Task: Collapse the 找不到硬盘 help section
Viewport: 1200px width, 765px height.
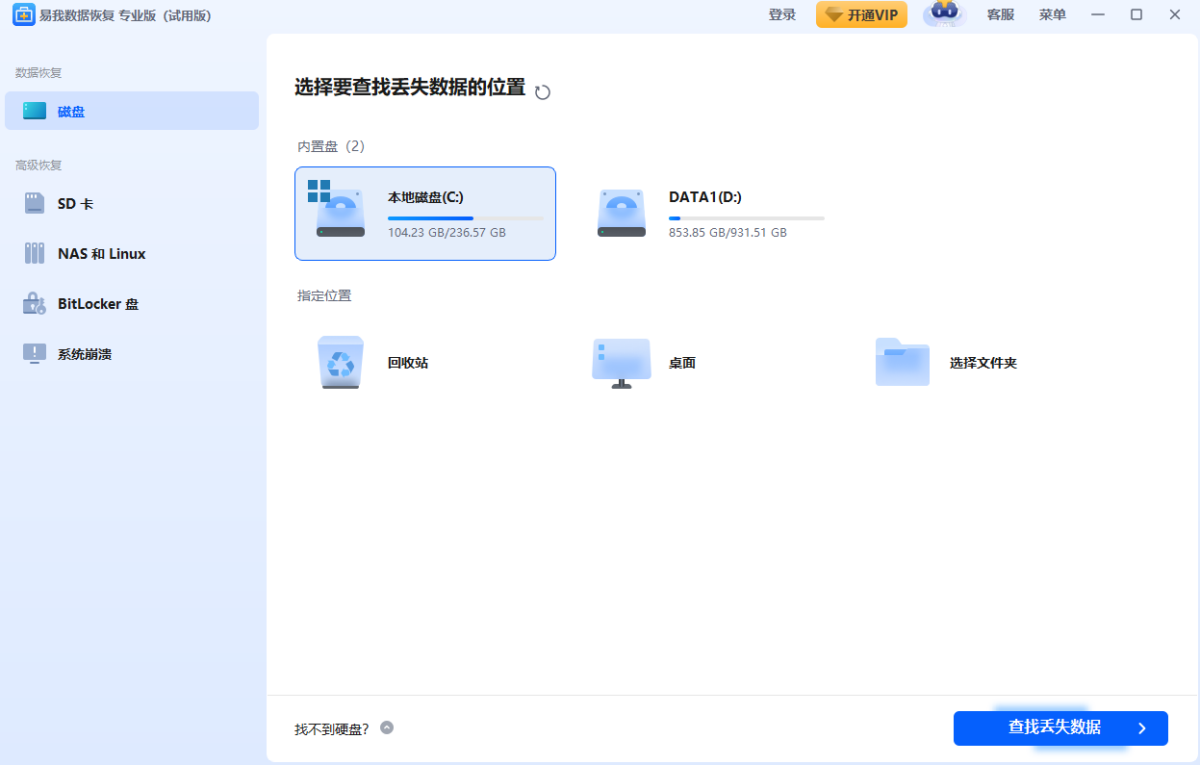Action: [389, 729]
